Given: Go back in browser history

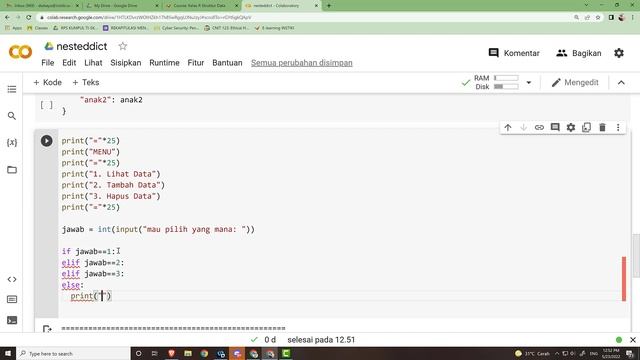Looking at the screenshot, I should click(x=7, y=18).
